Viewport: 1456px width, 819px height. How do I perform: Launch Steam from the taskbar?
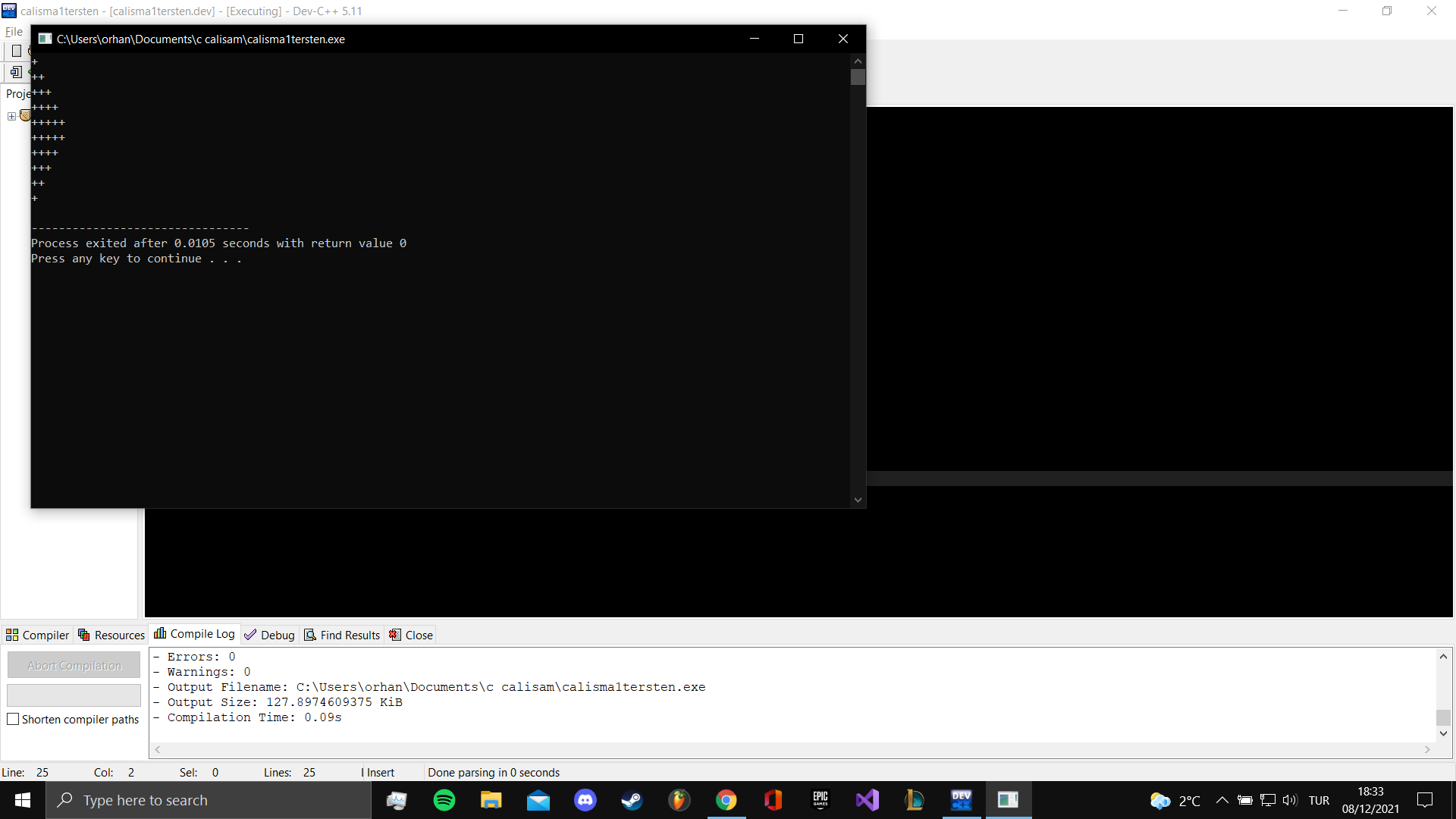632,800
